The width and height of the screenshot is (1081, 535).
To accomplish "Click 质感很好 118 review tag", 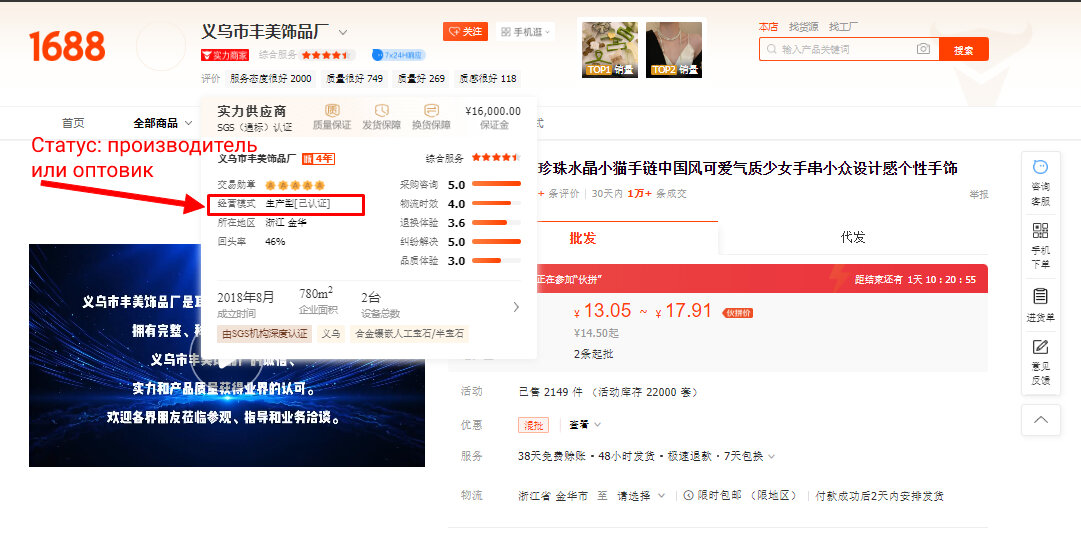I will [x=487, y=79].
